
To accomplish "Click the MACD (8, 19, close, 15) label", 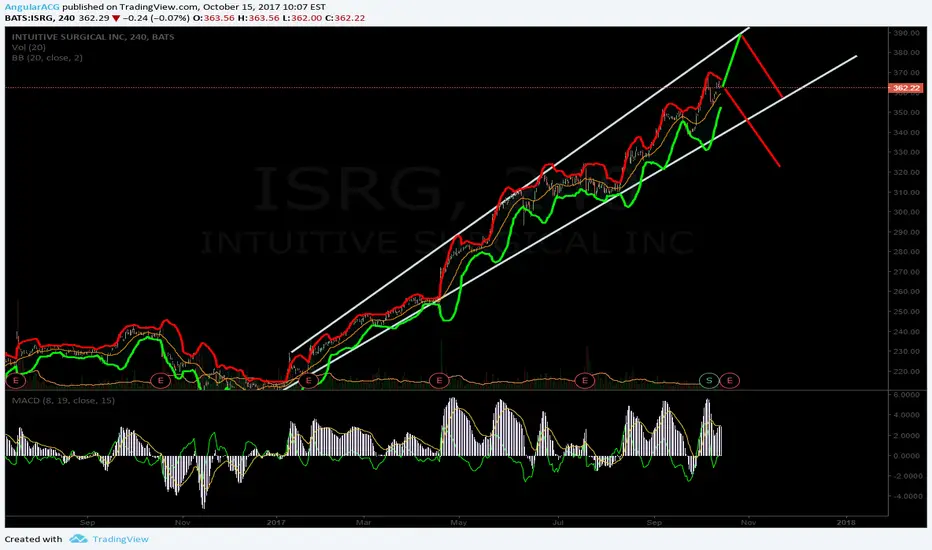I will tap(64, 401).
